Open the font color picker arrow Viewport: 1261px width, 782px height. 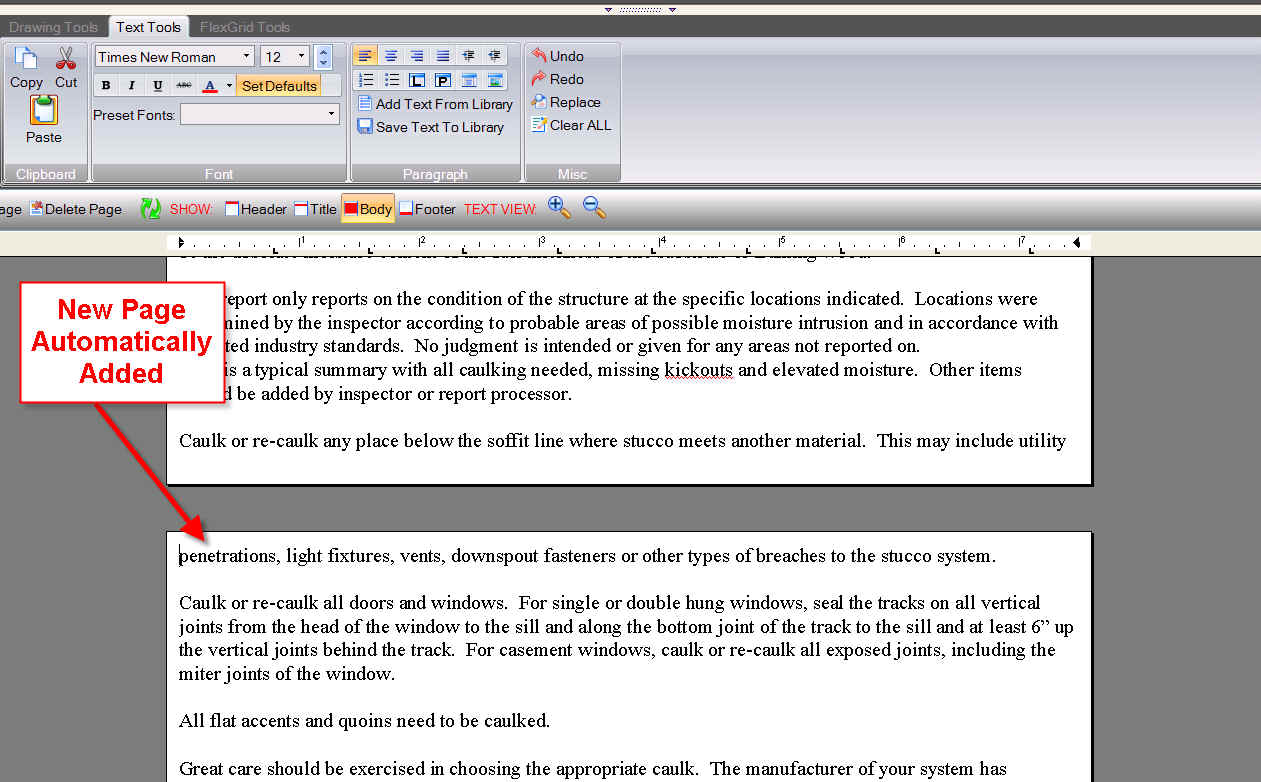[229, 86]
